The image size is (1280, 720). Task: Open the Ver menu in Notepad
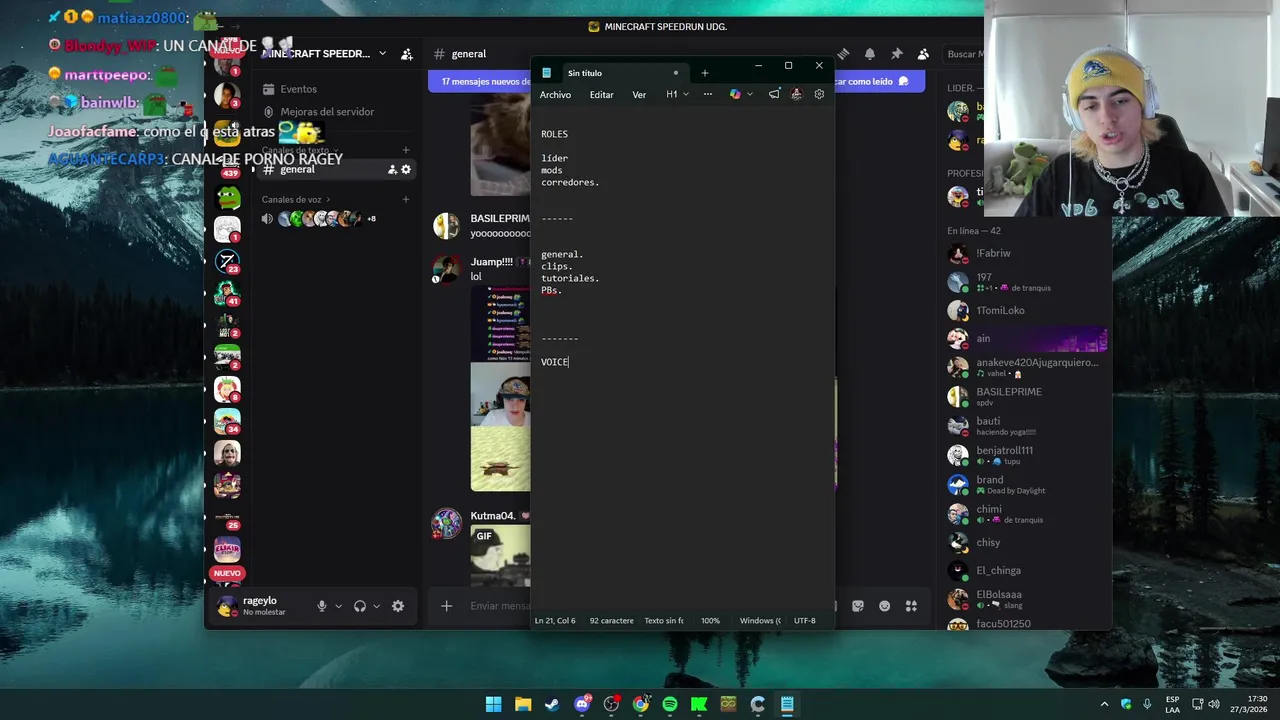click(639, 95)
